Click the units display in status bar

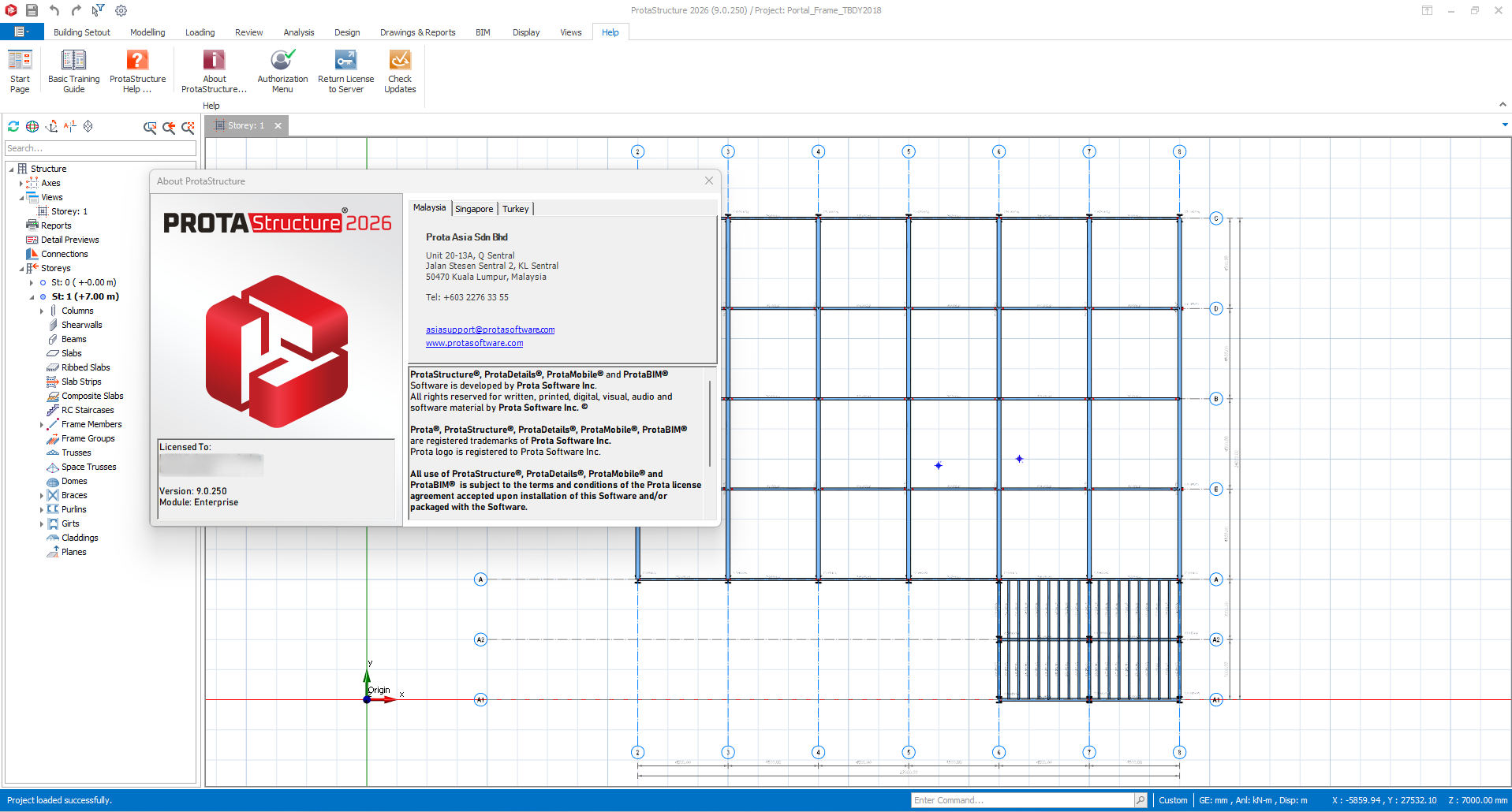tap(1253, 800)
